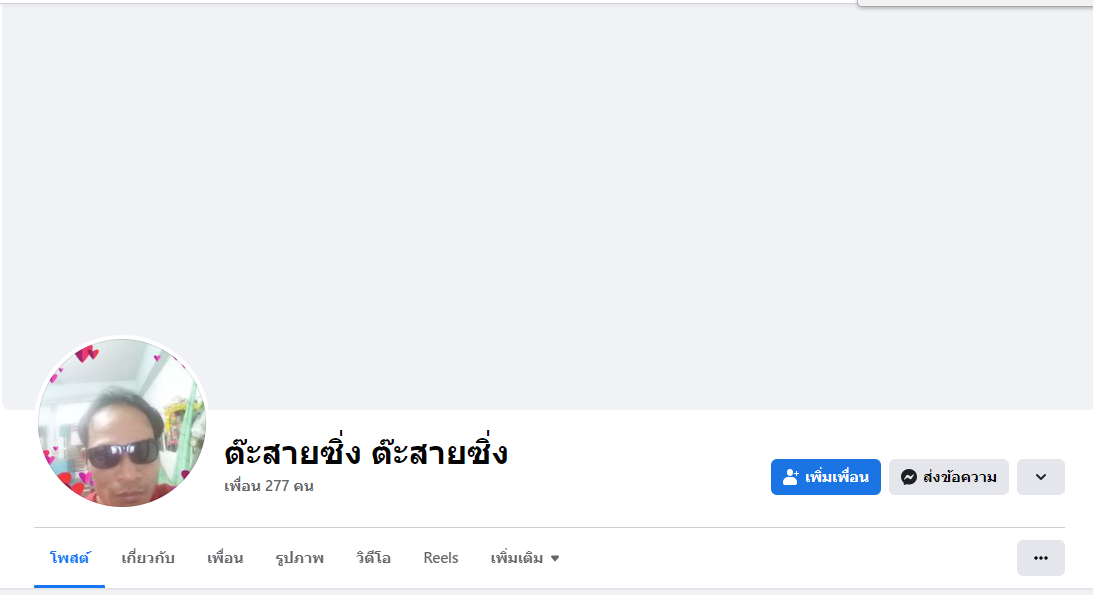Viewport: 1093px width, 595px height.
Task: Open the เพื่อน 277 คน friends count link
Action: (x=269, y=486)
